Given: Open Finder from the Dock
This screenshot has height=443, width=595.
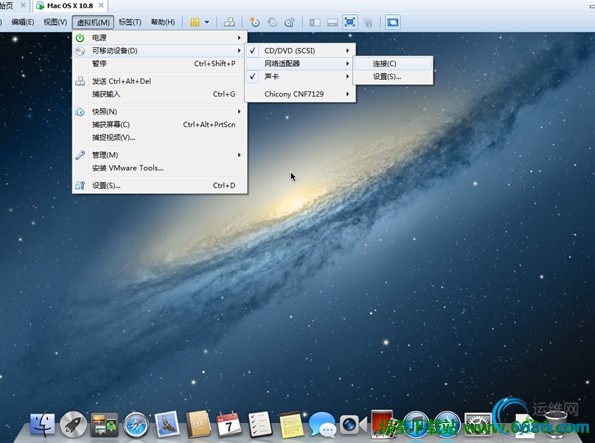Looking at the screenshot, I should click(x=42, y=424).
